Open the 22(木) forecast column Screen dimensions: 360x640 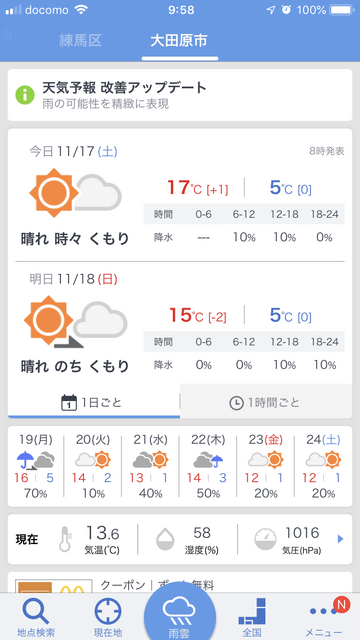[x=209, y=467]
